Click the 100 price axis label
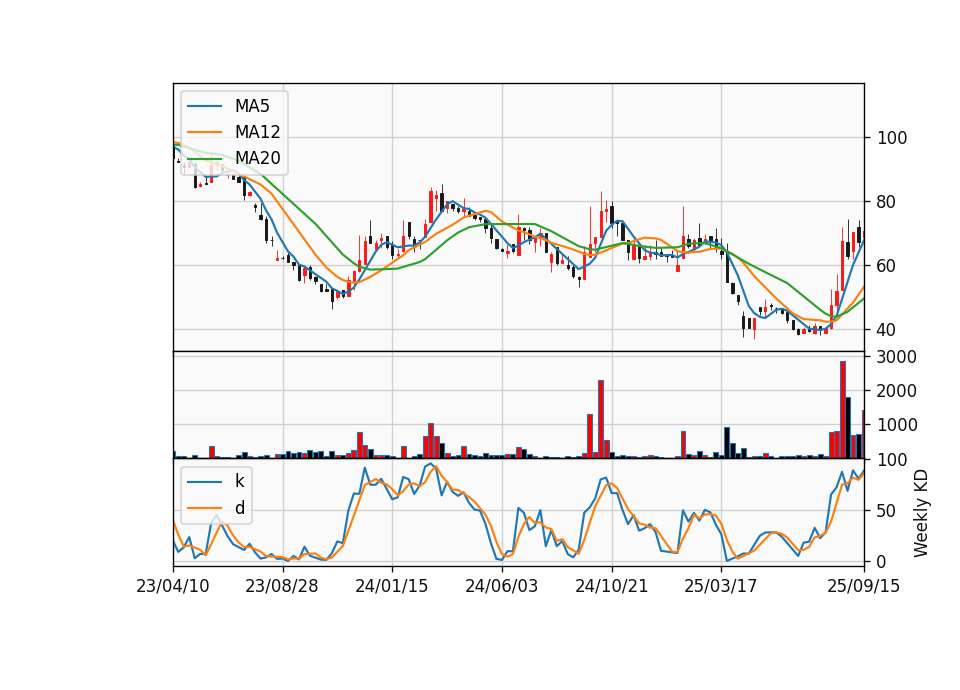The width and height of the screenshot is (960, 690). point(891,138)
